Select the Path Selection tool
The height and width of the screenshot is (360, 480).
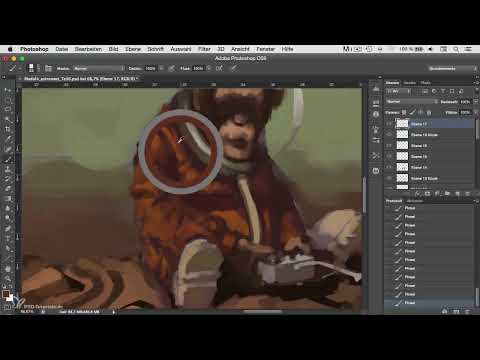pyautogui.click(x=8, y=248)
